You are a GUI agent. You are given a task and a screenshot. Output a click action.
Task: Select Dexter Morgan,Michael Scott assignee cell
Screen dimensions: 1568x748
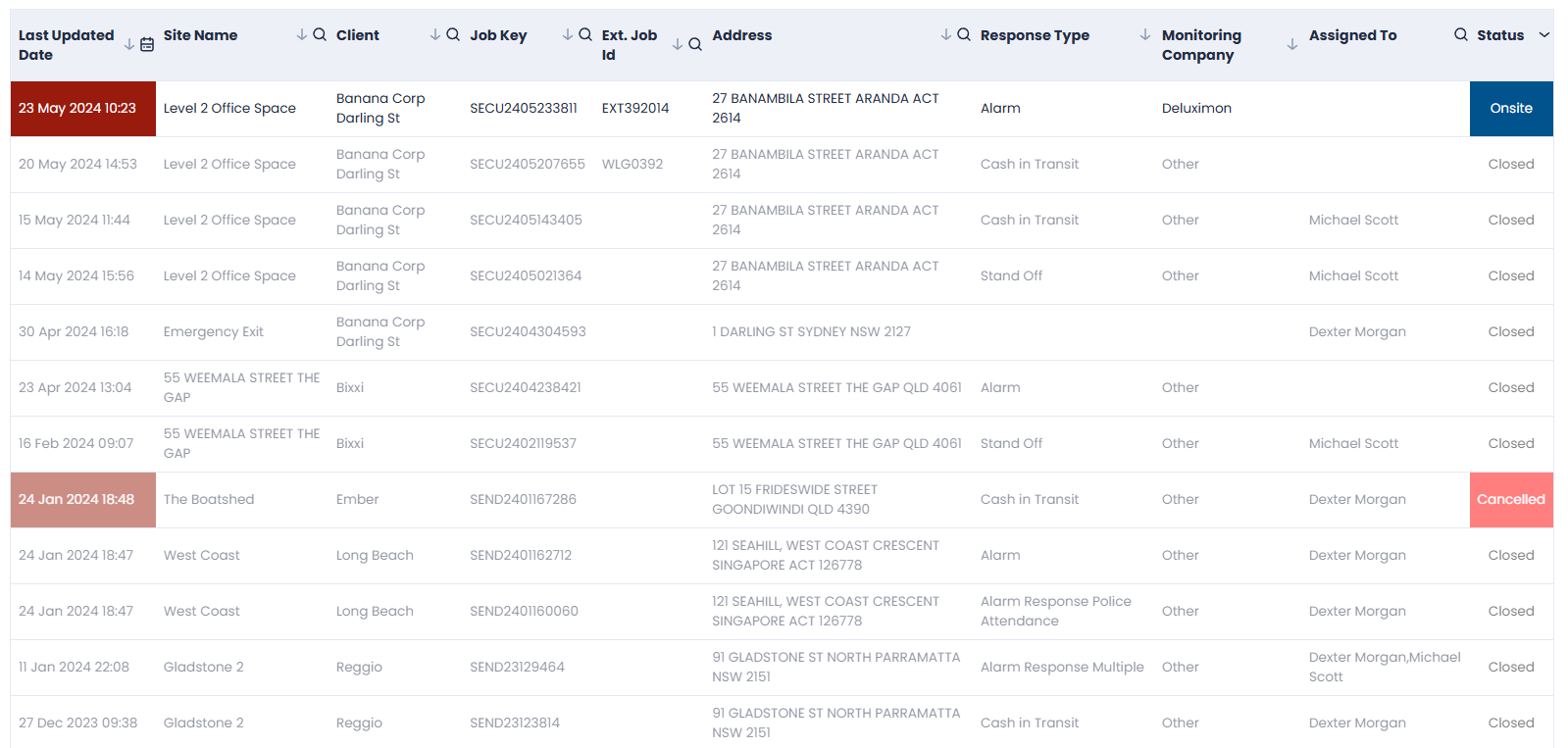click(x=1385, y=667)
